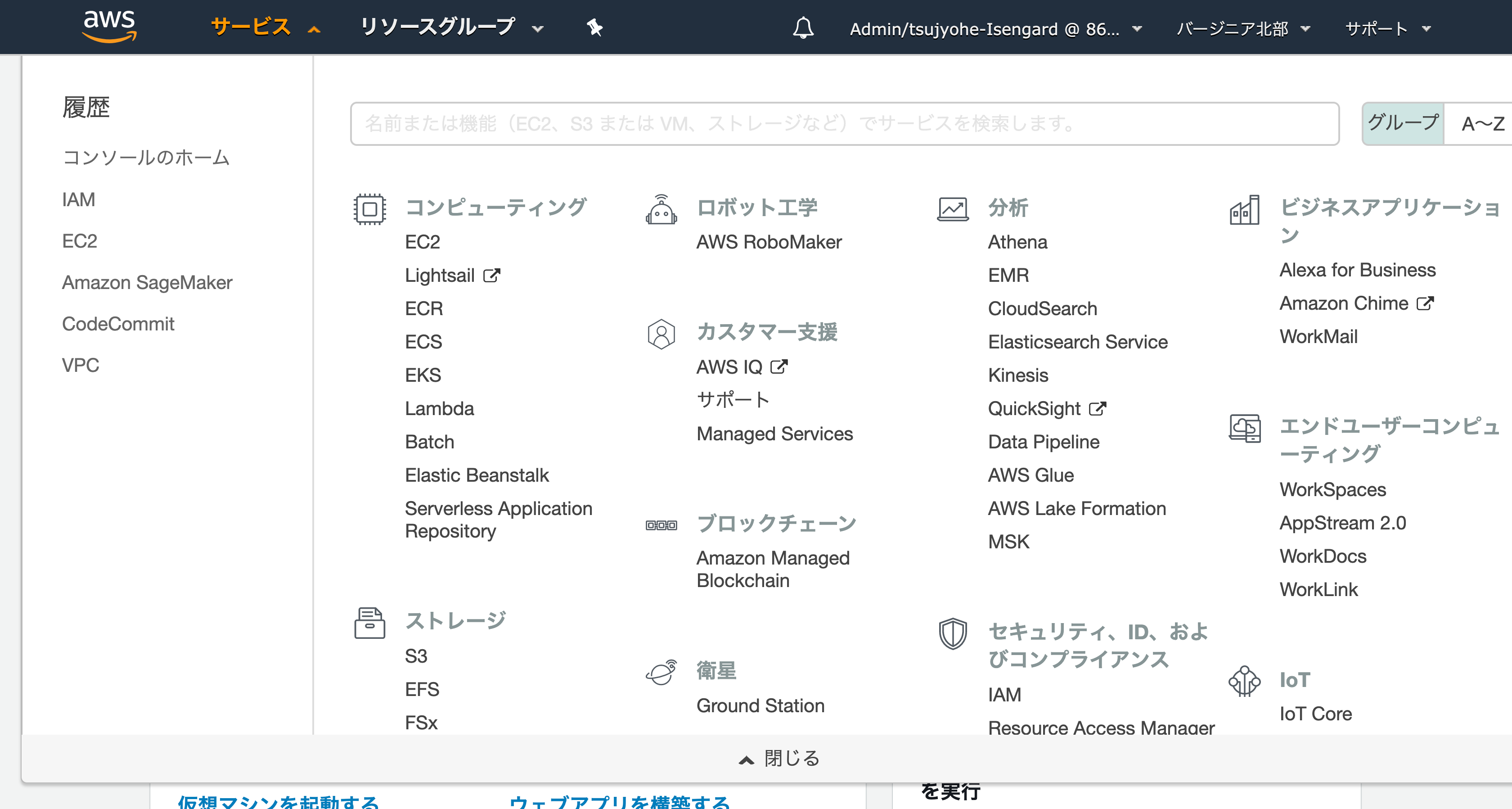Open サポート under カスタマー支援
Image resolution: width=1512 pixels, height=809 pixels.
pos(733,400)
